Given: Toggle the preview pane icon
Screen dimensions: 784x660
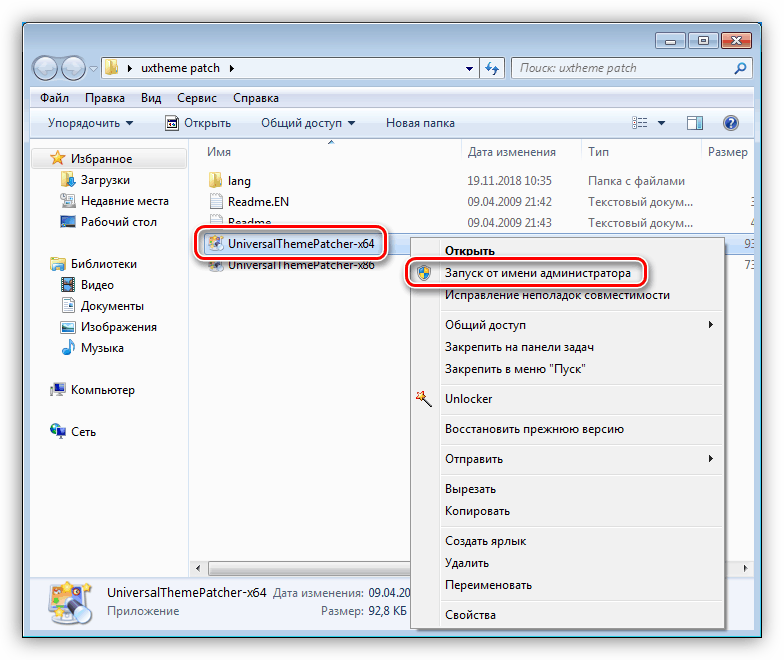Looking at the screenshot, I should [694, 123].
